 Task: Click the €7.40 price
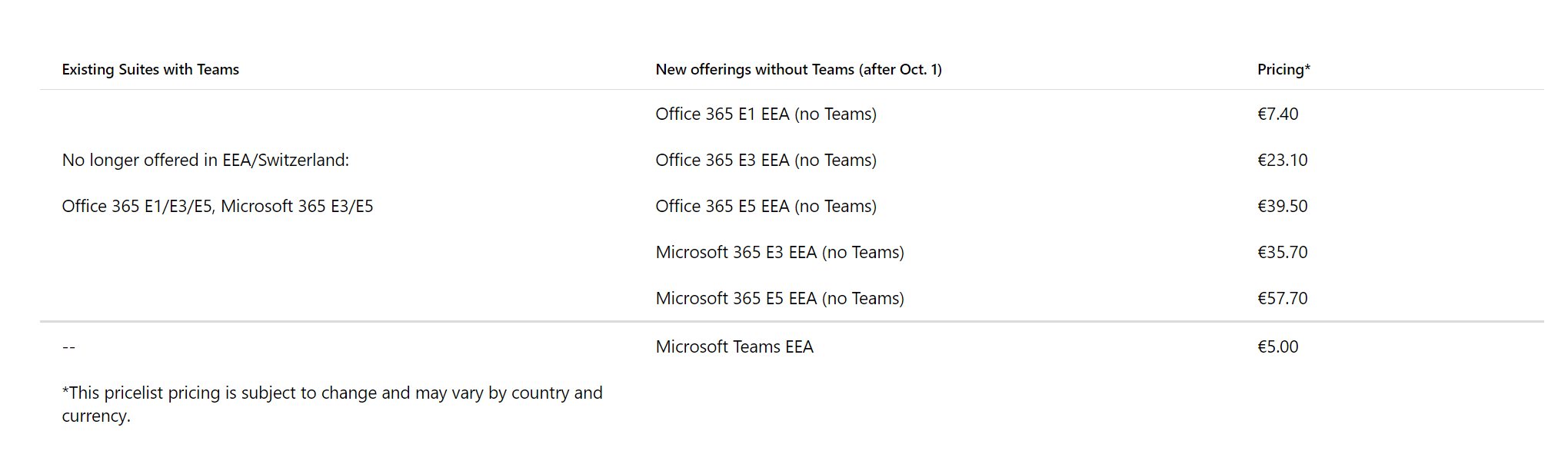point(1277,114)
